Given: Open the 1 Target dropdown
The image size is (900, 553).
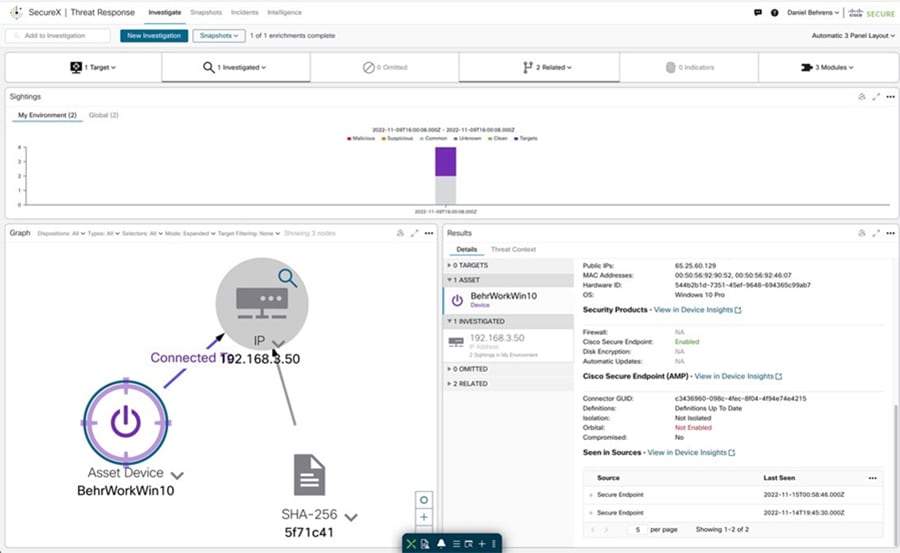Looking at the screenshot, I should point(92,67).
